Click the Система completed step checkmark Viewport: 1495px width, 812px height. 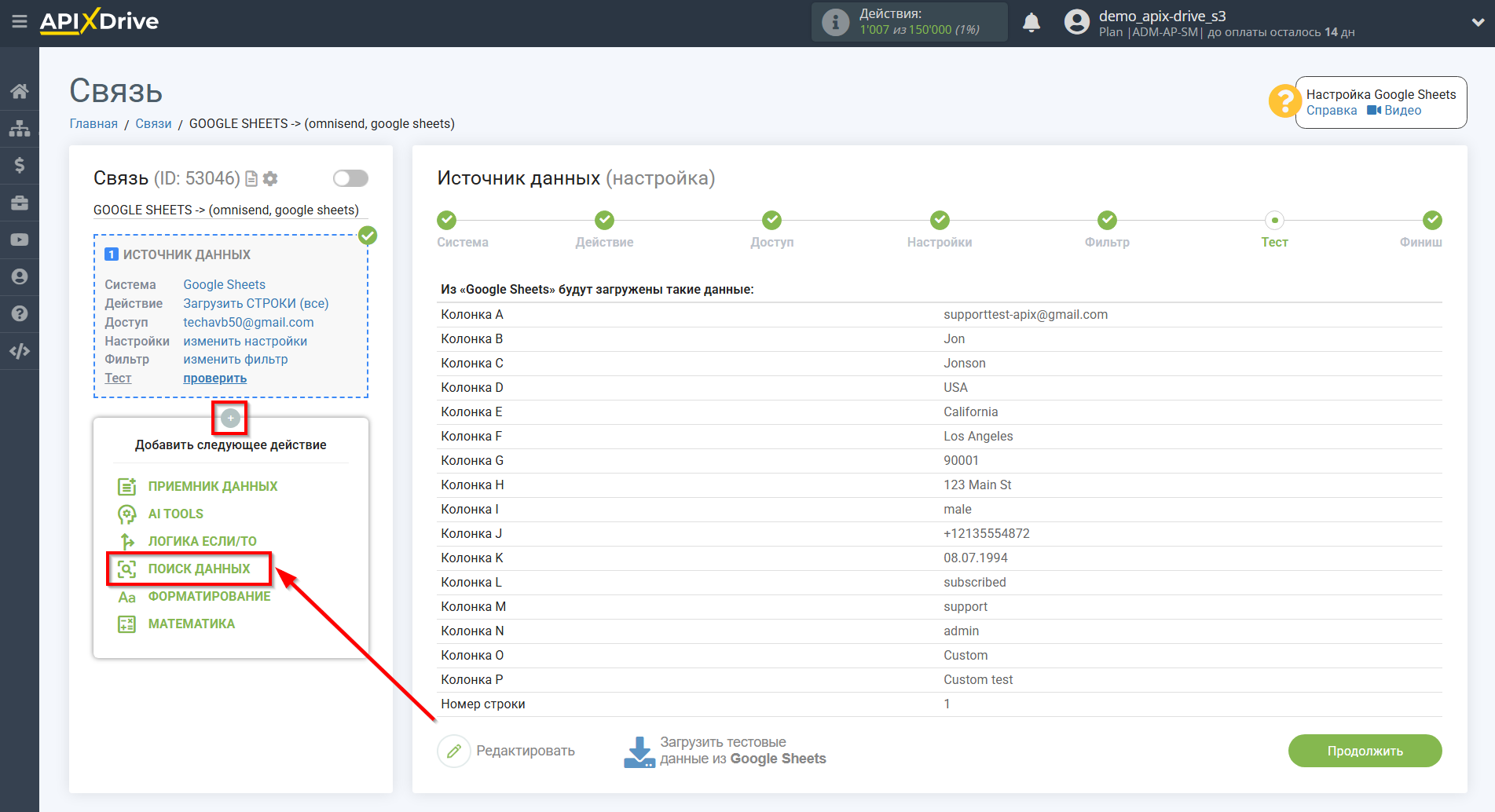pos(446,221)
